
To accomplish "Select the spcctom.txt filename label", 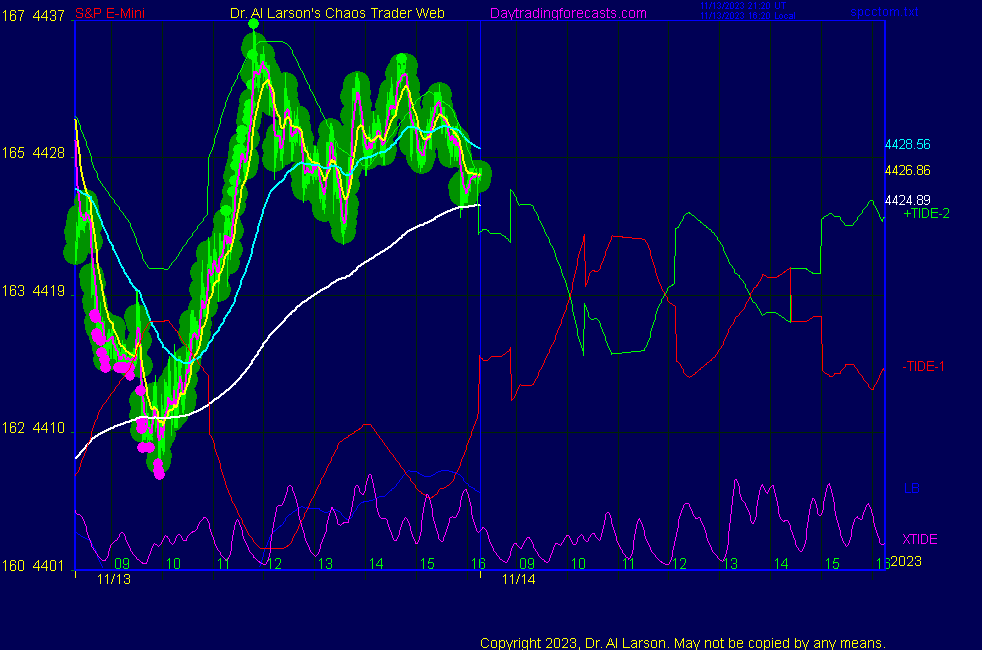I will pyautogui.click(x=884, y=12).
